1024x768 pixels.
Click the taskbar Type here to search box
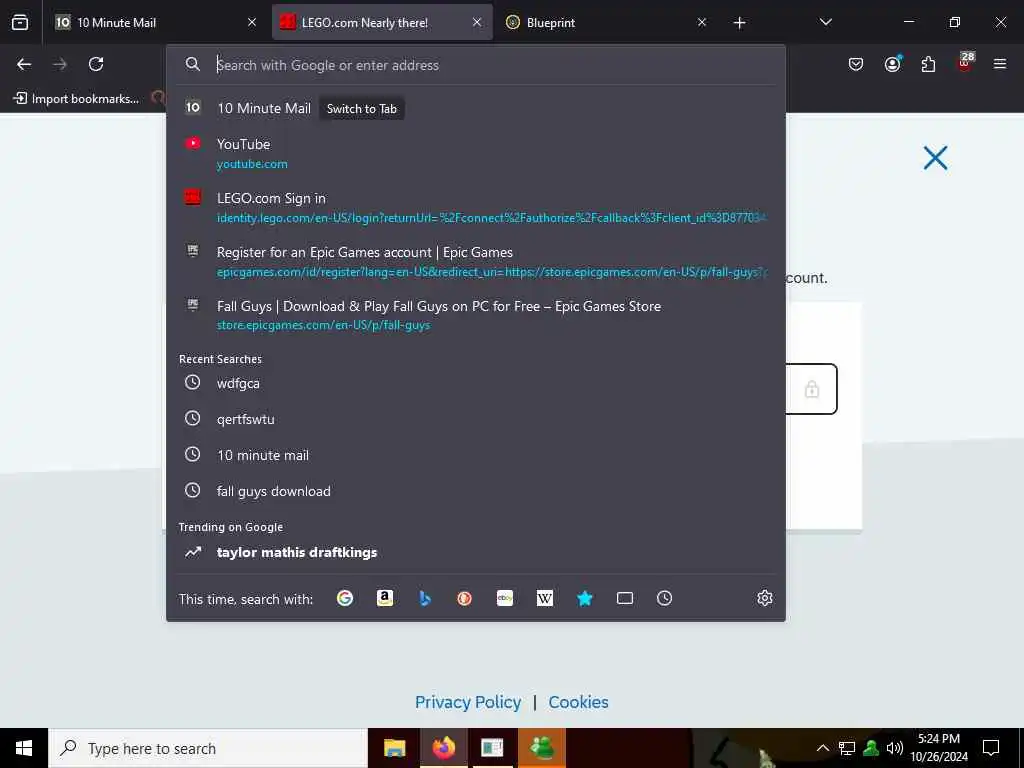tap(208, 748)
